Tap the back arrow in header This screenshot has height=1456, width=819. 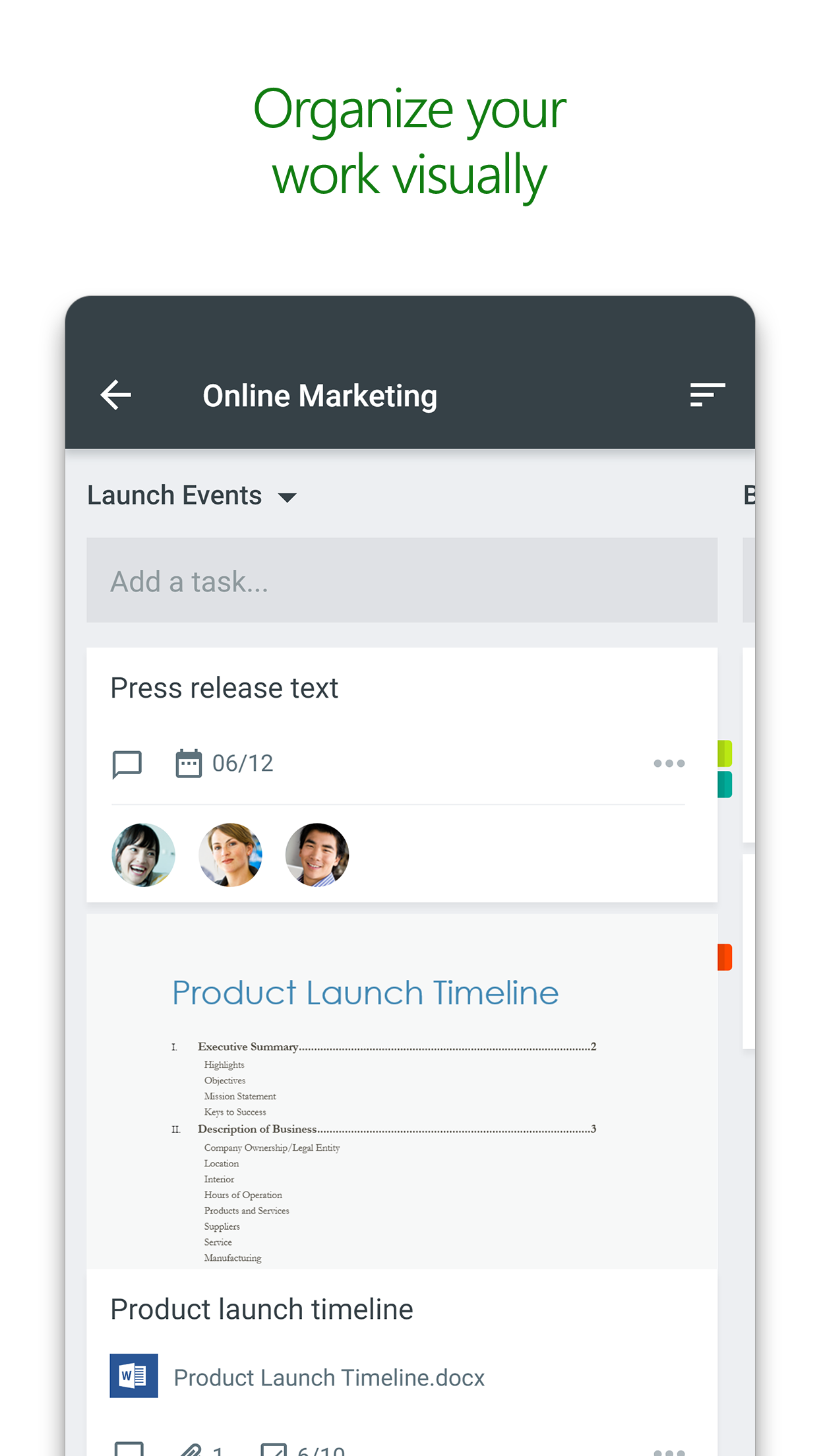pyautogui.click(x=116, y=395)
